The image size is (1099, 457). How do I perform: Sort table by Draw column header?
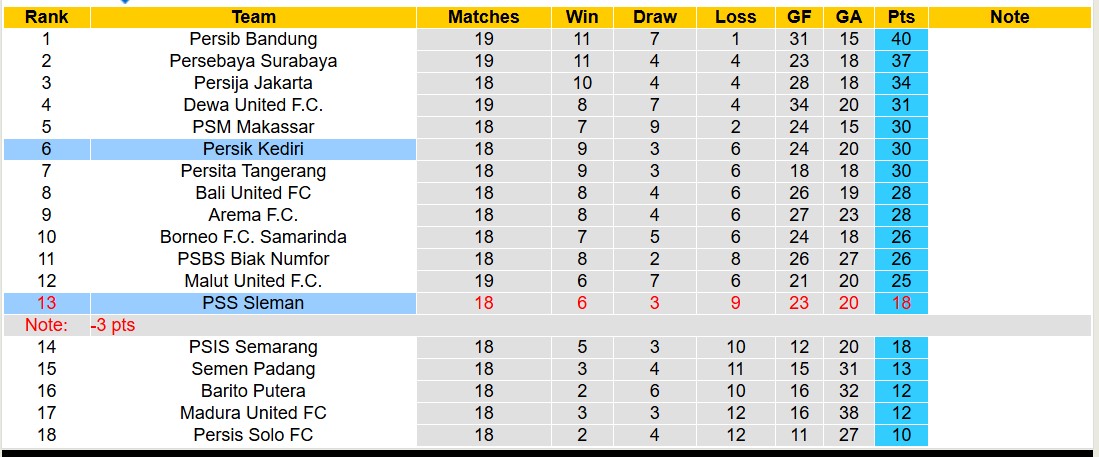(x=655, y=17)
